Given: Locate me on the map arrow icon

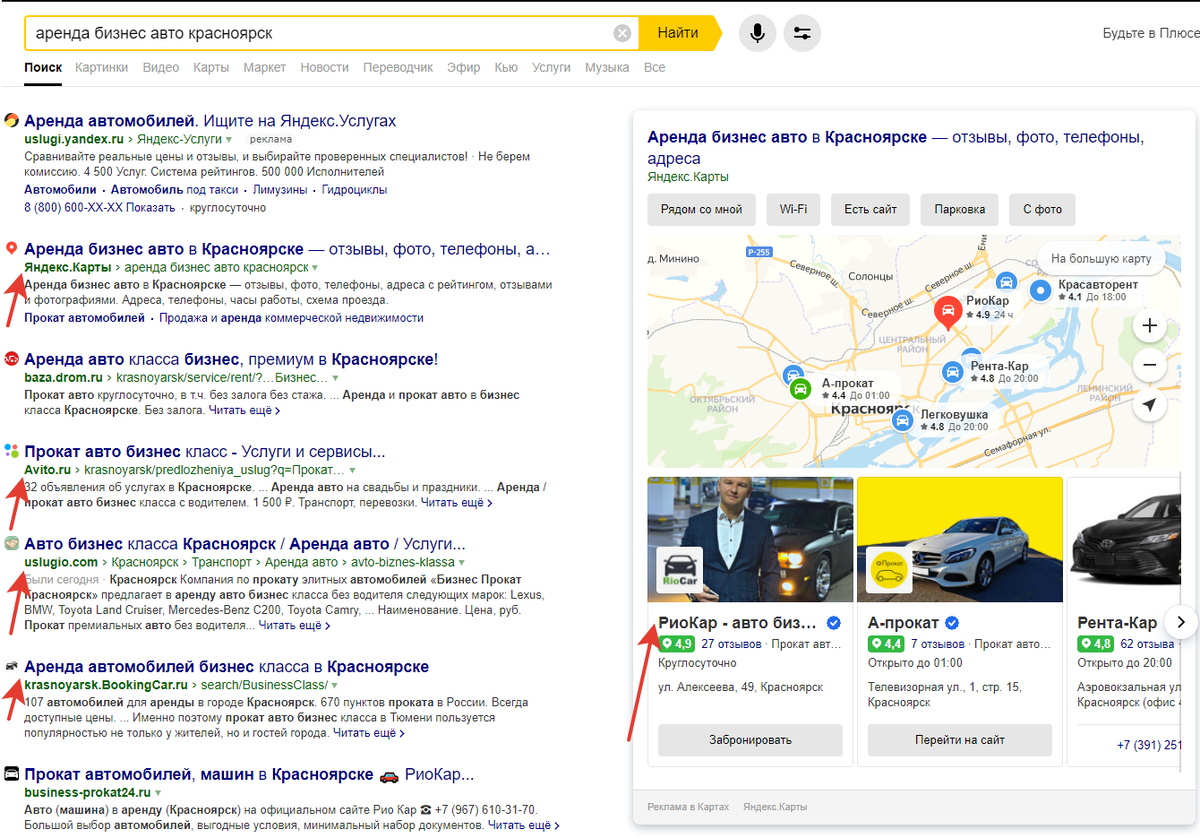Looking at the screenshot, I should [x=1149, y=406].
